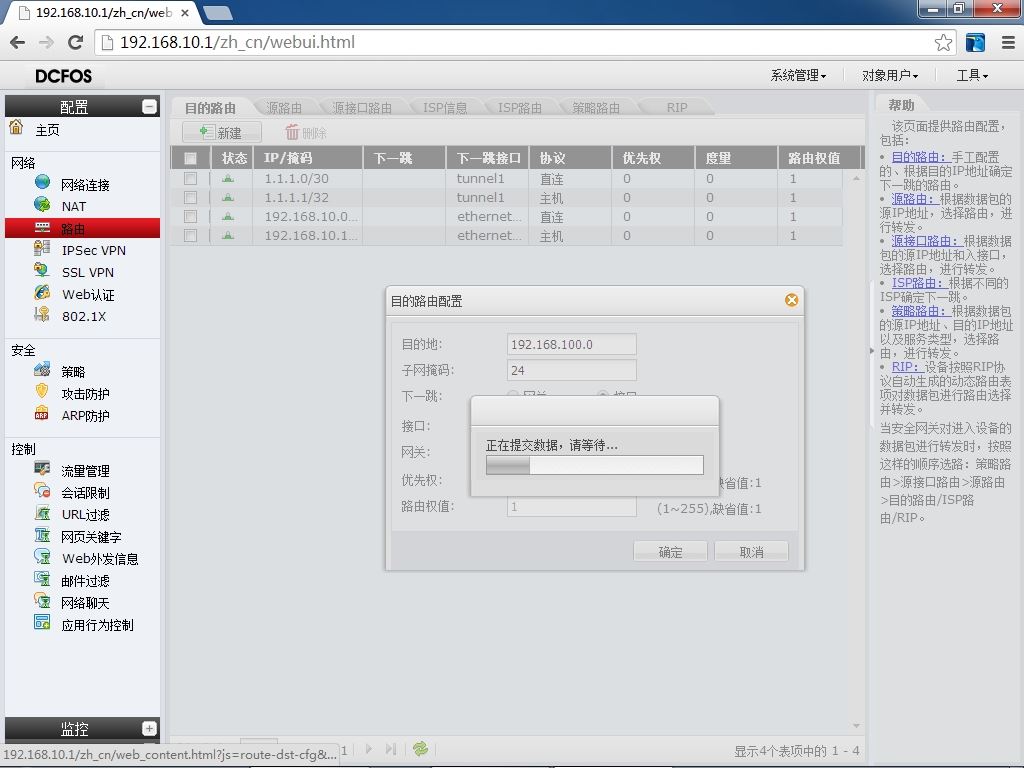Close the 目的路由配置 dialog
Viewport: 1024px width, 768px height.
792,300
